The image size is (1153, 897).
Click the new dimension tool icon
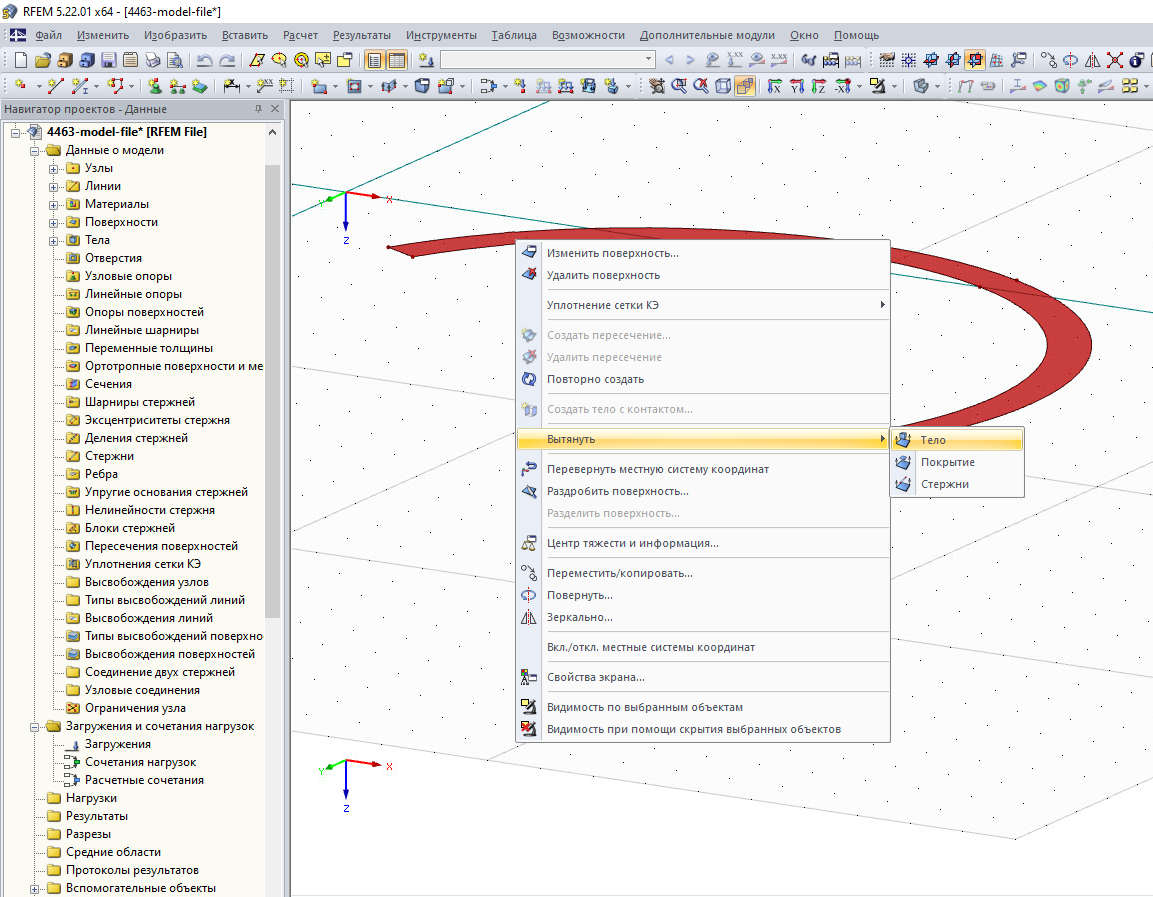(232, 86)
